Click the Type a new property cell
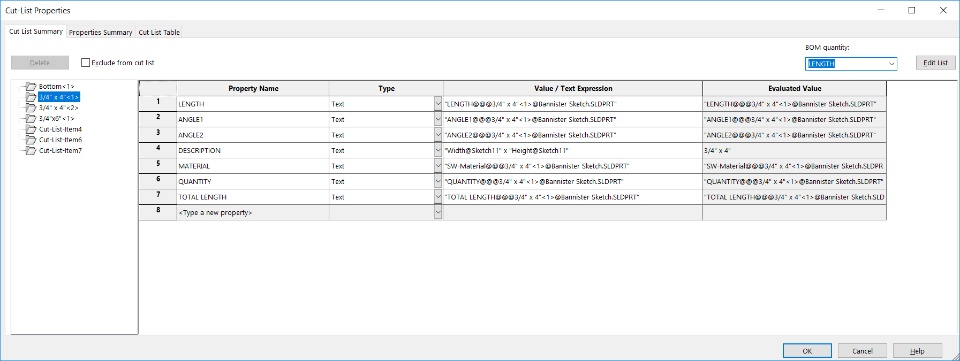Image resolution: width=960 pixels, height=361 pixels. pyautogui.click(x=253, y=212)
